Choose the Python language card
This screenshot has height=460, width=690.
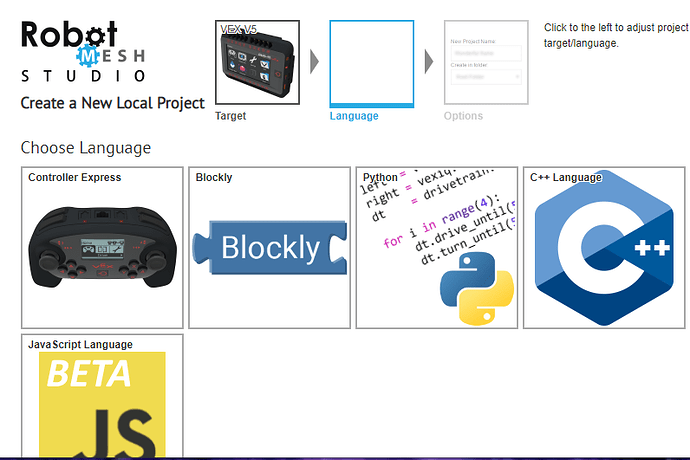point(437,247)
